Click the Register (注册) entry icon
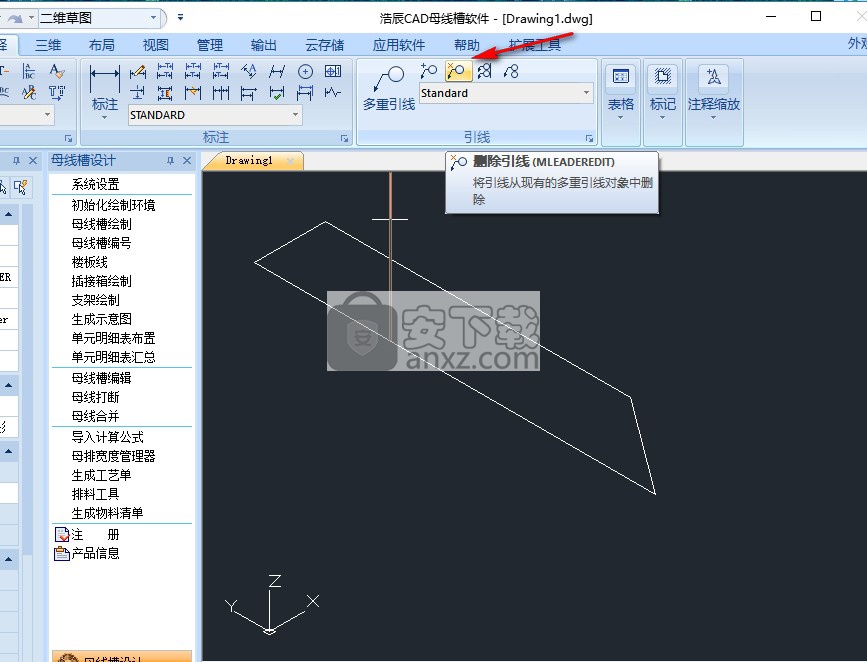The width and height of the screenshot is (867, 662). click(61, 534)
